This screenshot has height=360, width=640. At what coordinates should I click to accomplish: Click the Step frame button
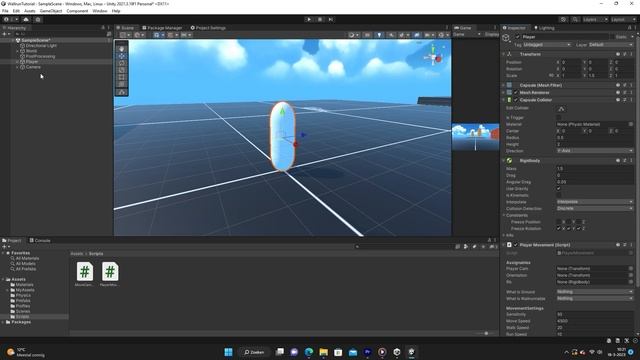pyautogui.click(x=331, y=19)
